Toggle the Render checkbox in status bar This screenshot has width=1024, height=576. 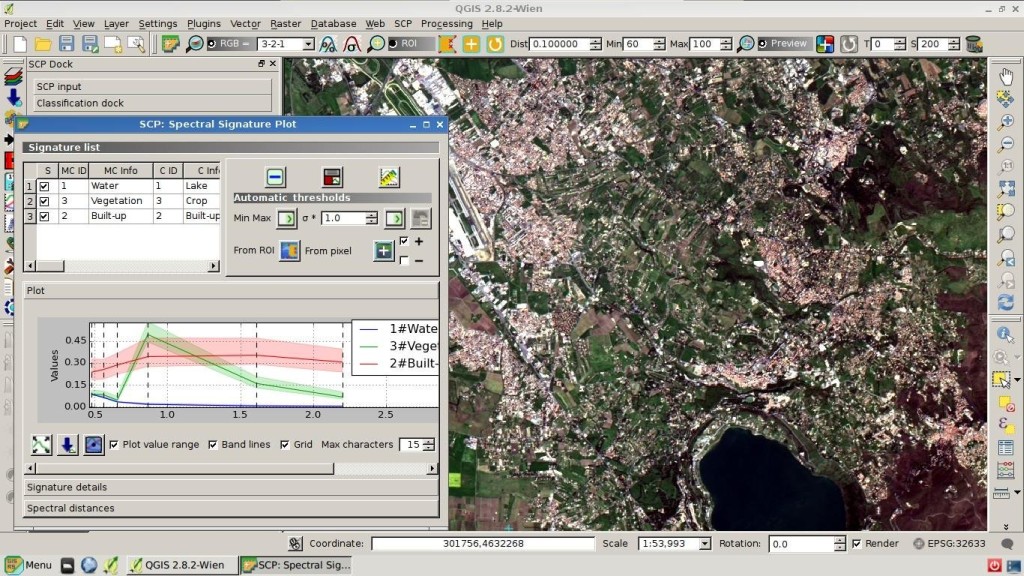pos(857,543)
